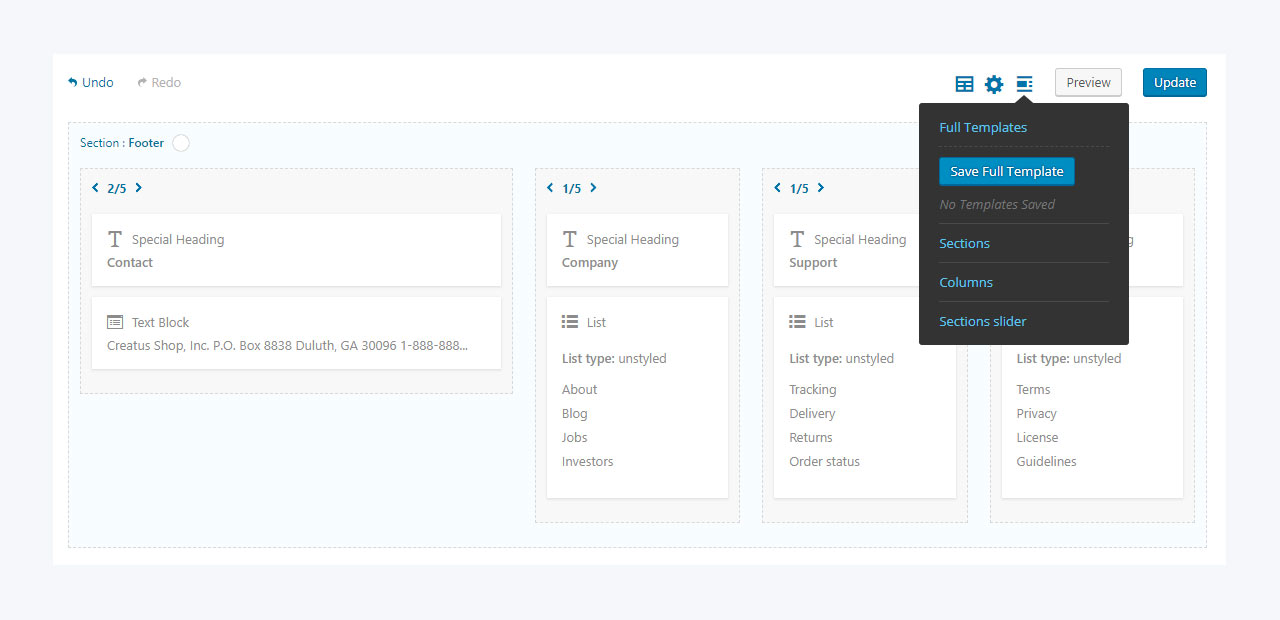This screenshot has width=1280, height=620.
Task: Click the Privacy list item
Action: [1037, 414]
